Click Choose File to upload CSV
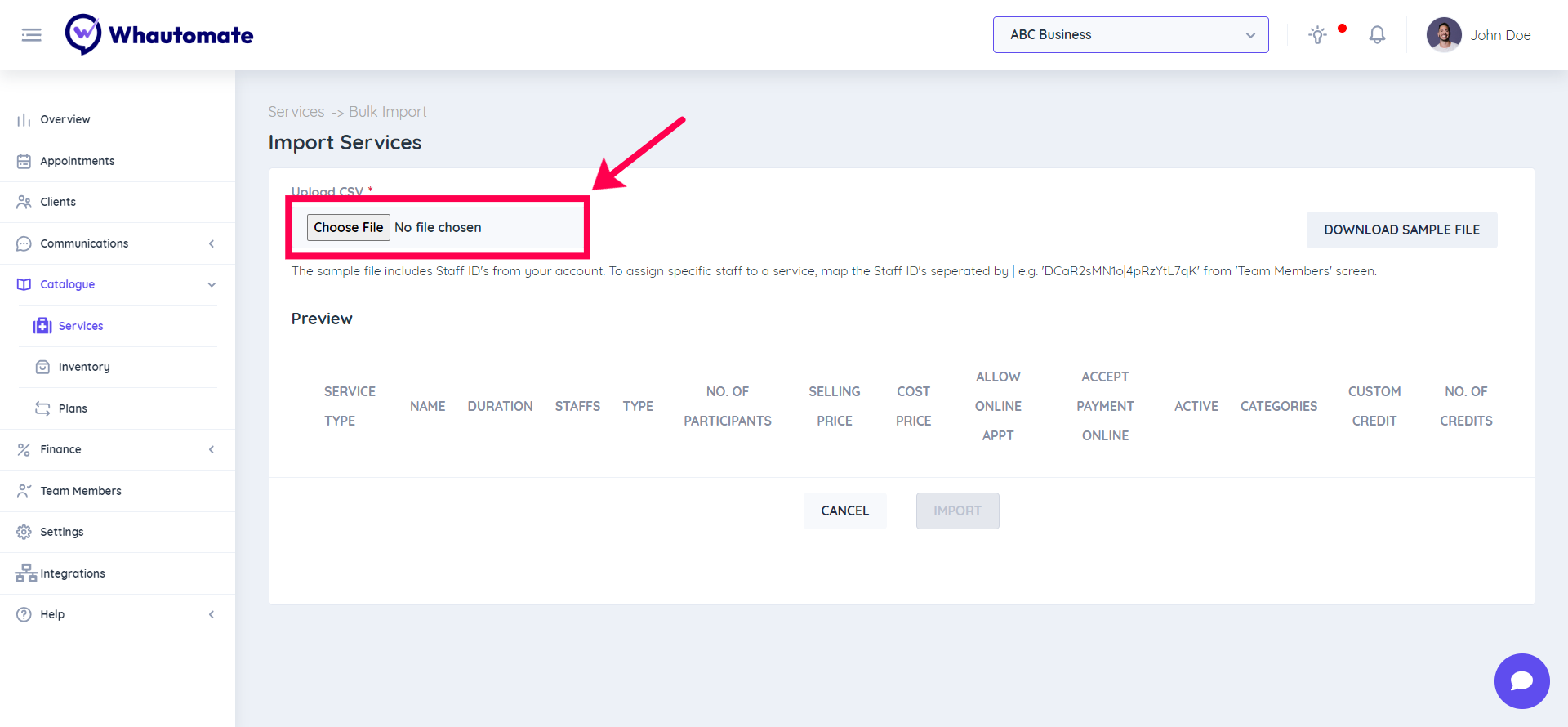 click(x=348, y=227)
